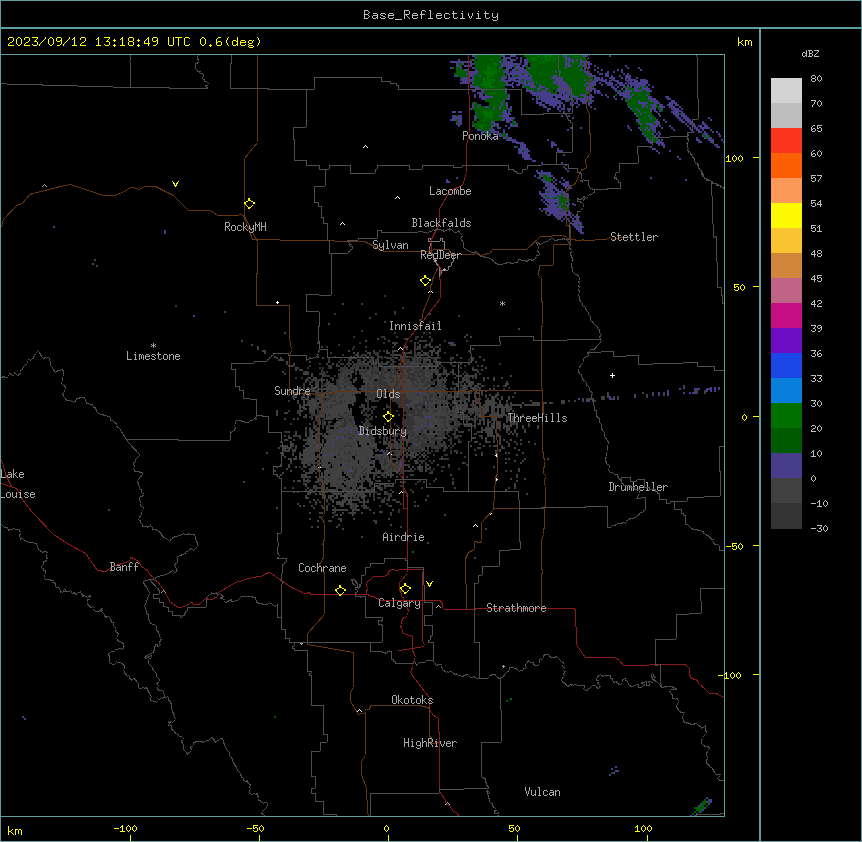Click the yellow diamond marker below RedDeer

(x=426, y=281)
